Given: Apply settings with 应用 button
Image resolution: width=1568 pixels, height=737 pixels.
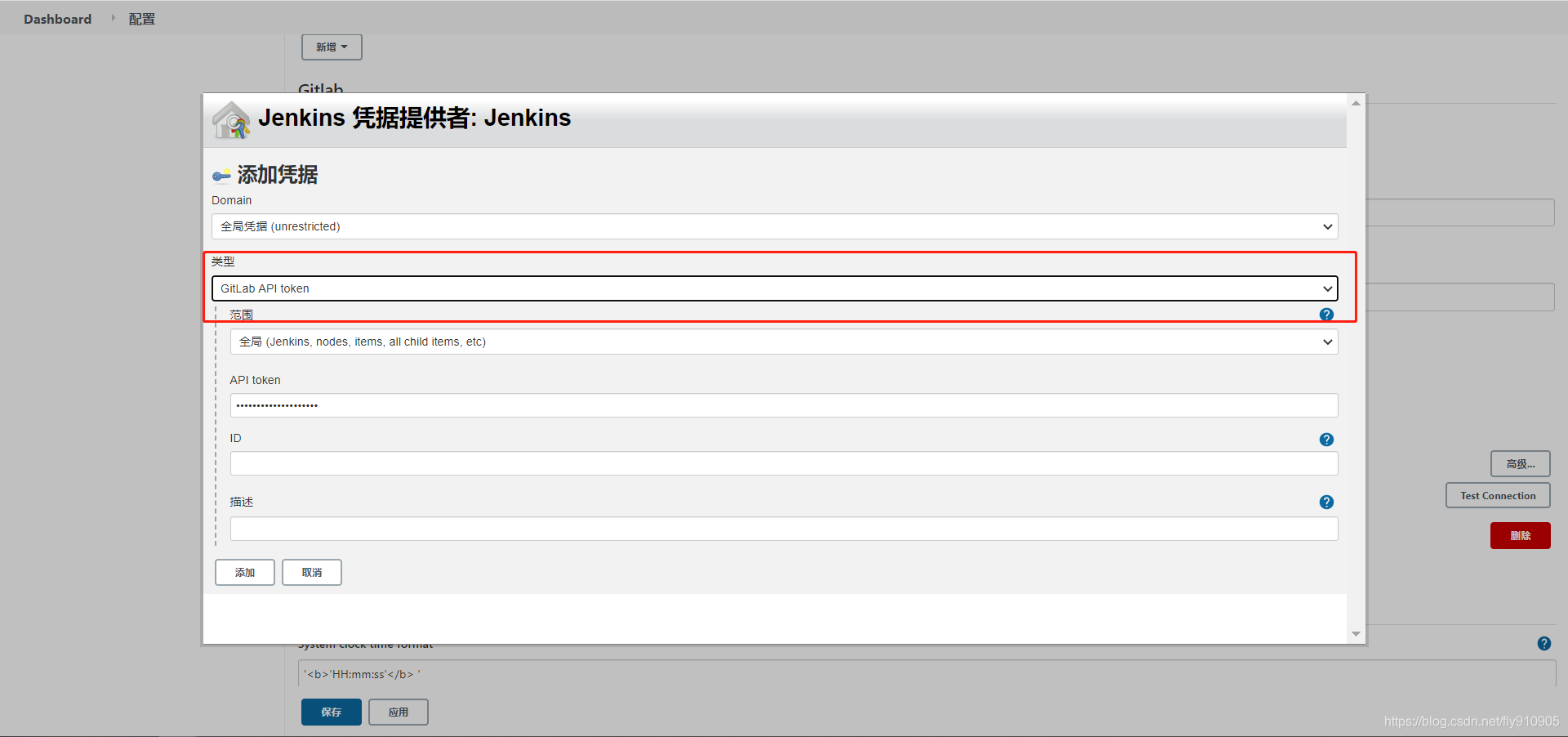Looking at the screenshot, I should (x=399, y=712).
